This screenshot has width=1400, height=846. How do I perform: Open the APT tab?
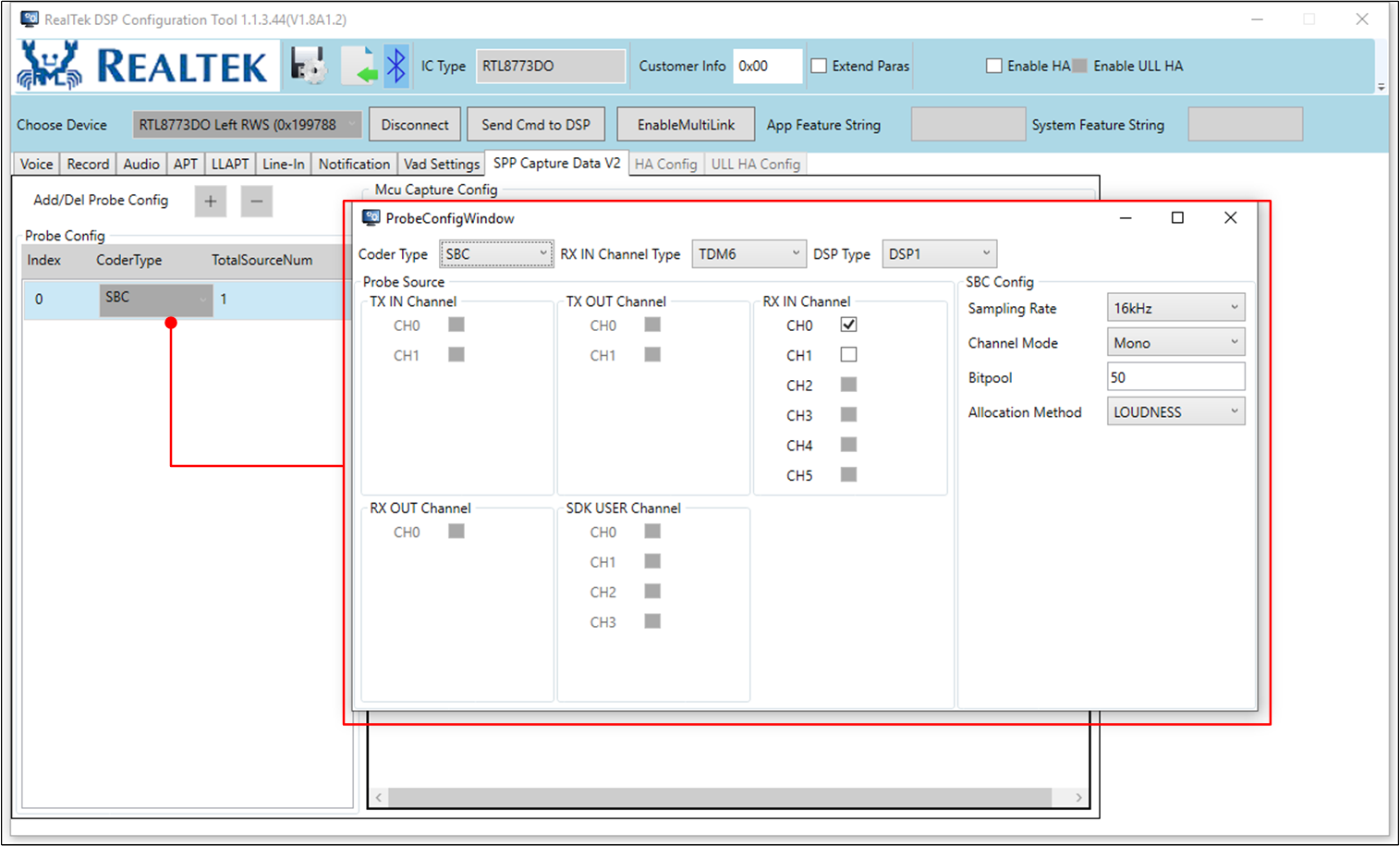[186, 164]
